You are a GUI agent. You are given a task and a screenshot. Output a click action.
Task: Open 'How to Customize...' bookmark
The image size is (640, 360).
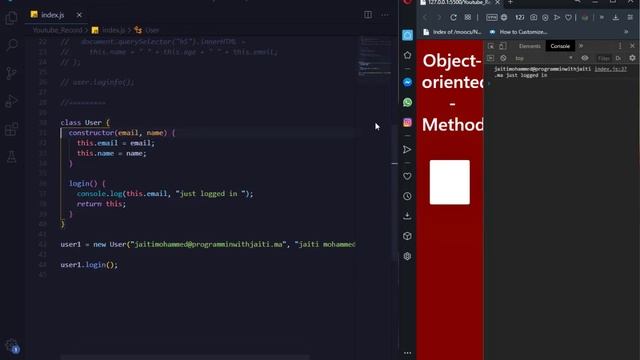(518, 32)
